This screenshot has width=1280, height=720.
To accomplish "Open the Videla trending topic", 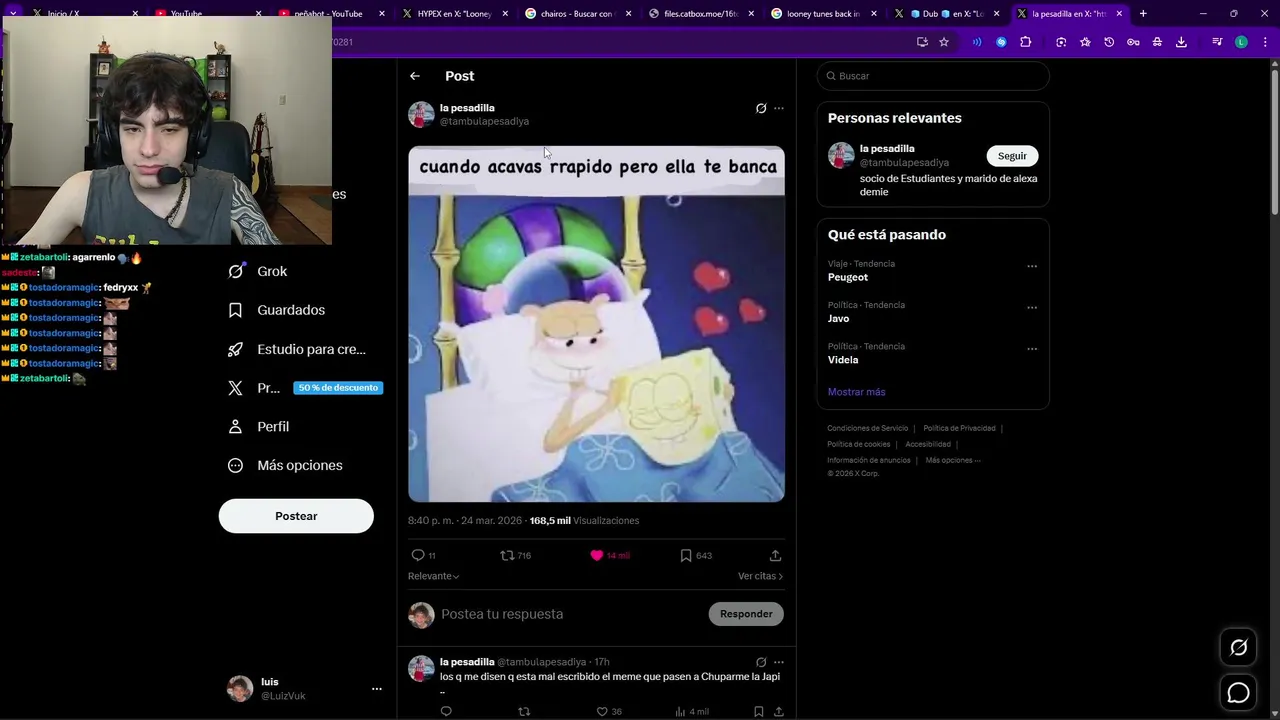I will click(843, 360).
